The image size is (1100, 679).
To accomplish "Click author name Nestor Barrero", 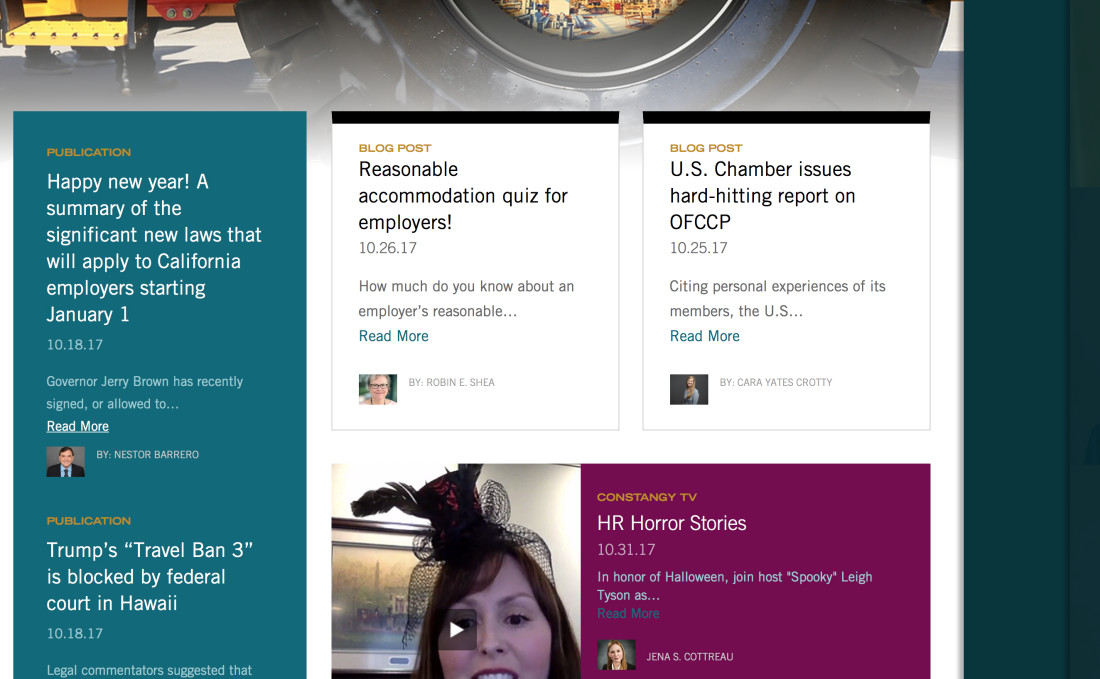I will point(148,455).
